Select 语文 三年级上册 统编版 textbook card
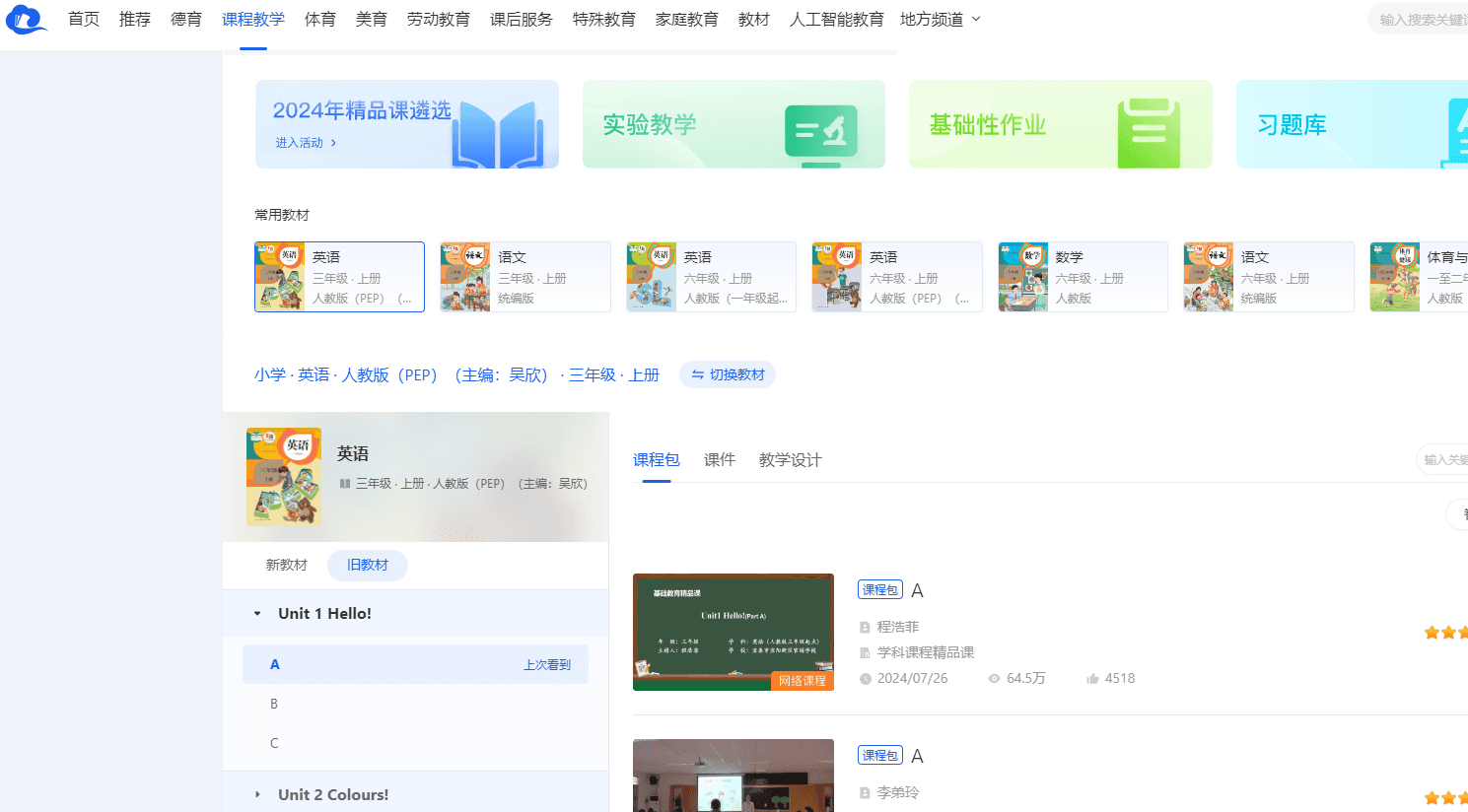The height and width of the screenshot is (812, 1468). click(x=525, y=277)
